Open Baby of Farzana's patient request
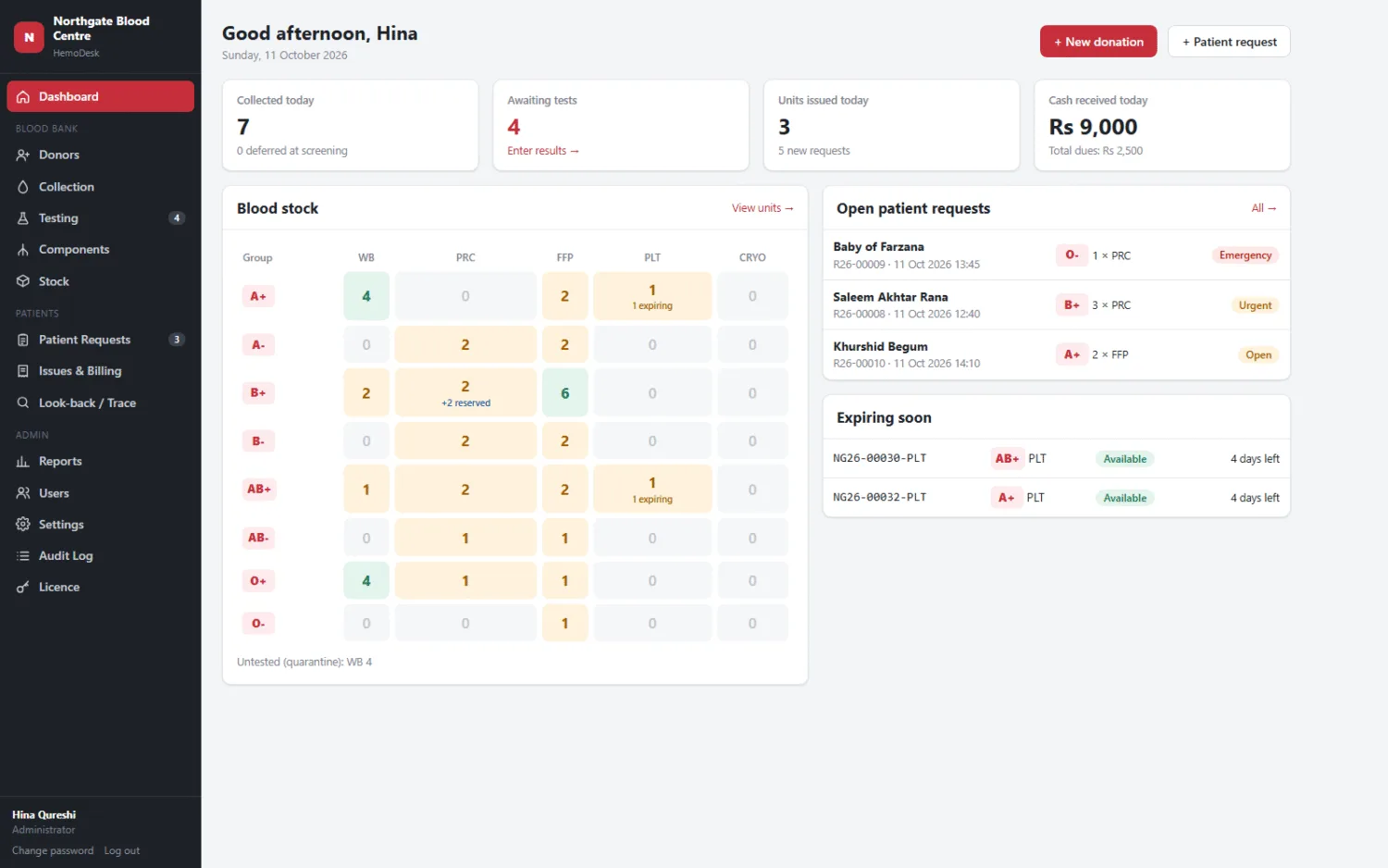This screenshot has width=1388, height=868. [x=1056, y=255]
